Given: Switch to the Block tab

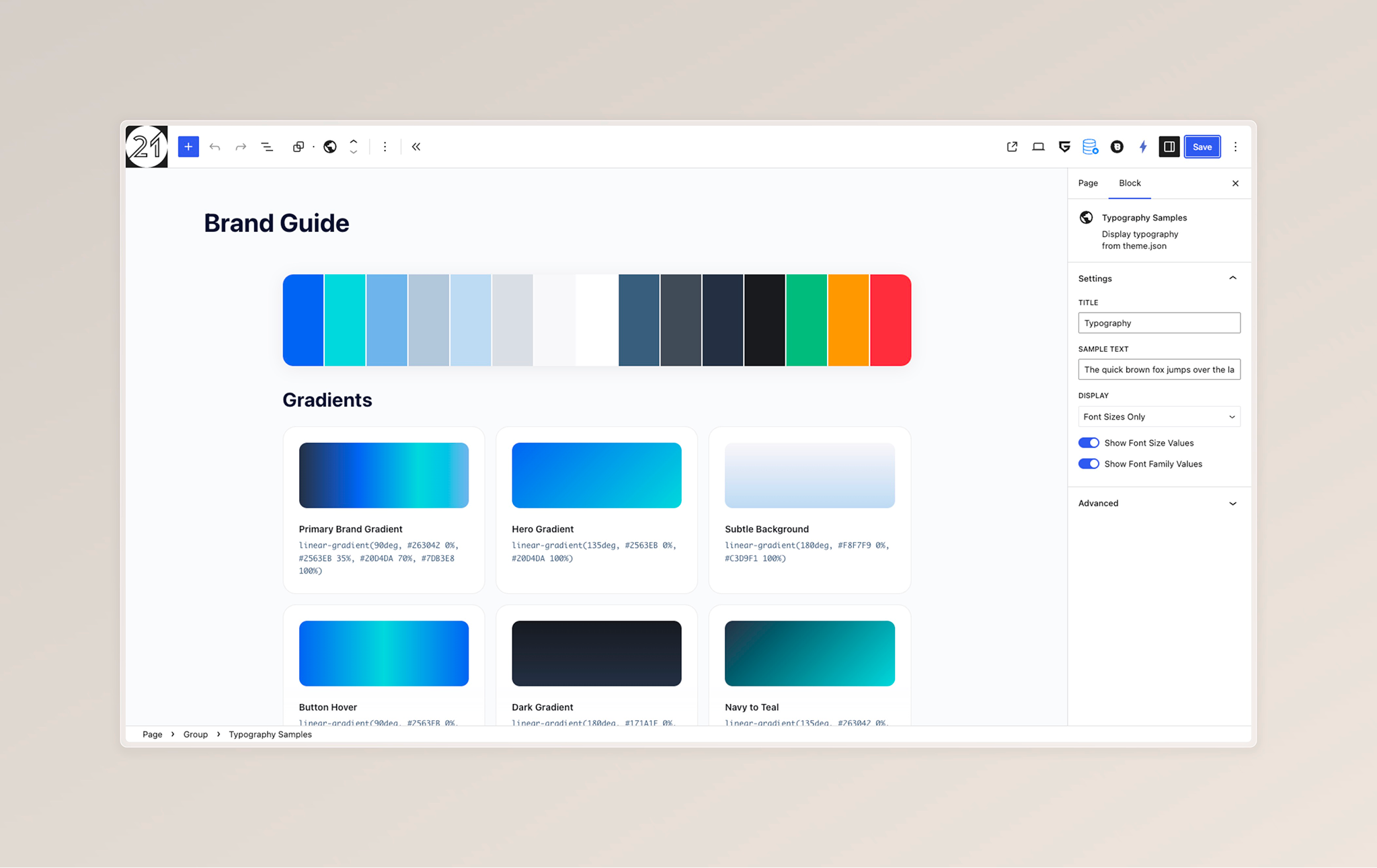Looking at the screenshot, I should 1130,183.
